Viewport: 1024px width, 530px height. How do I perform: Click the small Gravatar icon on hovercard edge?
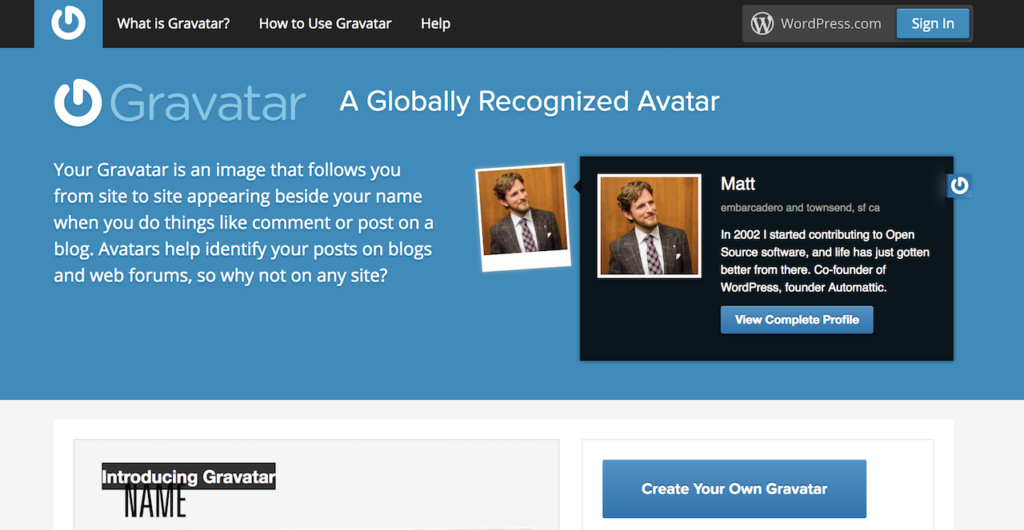[x=959, y=185]
